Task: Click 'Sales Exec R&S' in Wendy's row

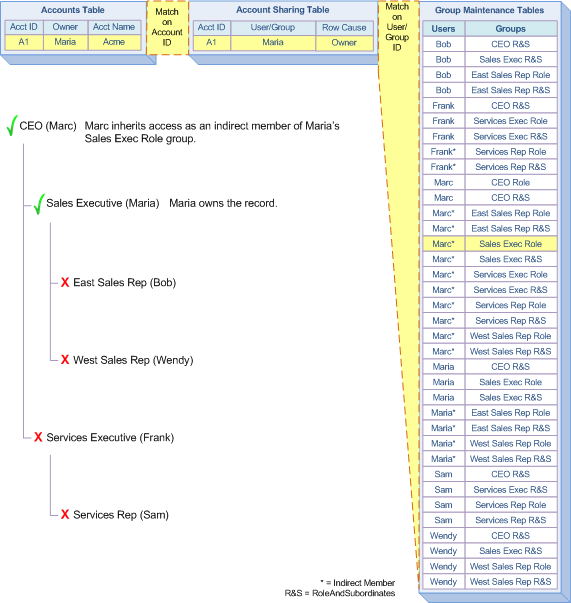Action: point(511,551)
